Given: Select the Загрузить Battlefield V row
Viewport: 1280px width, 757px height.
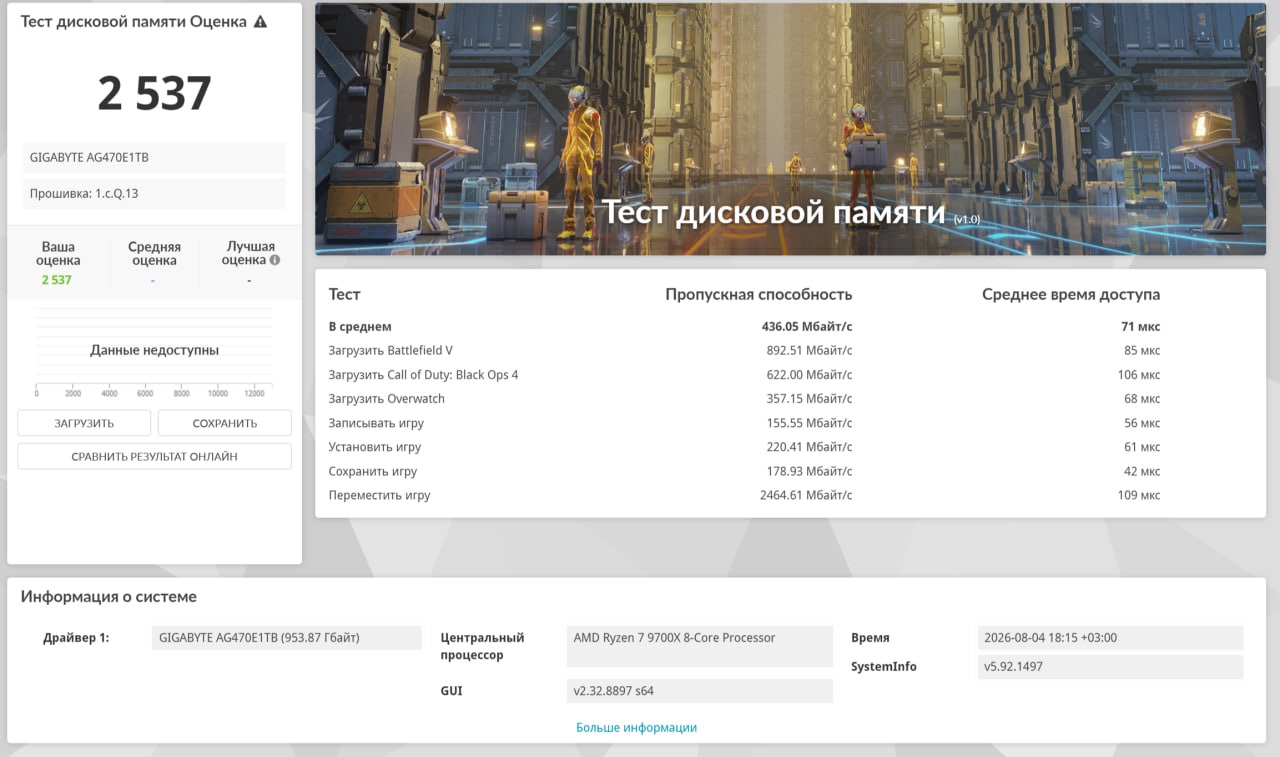Looking at the screenshot, I should (x=744, y=351).
